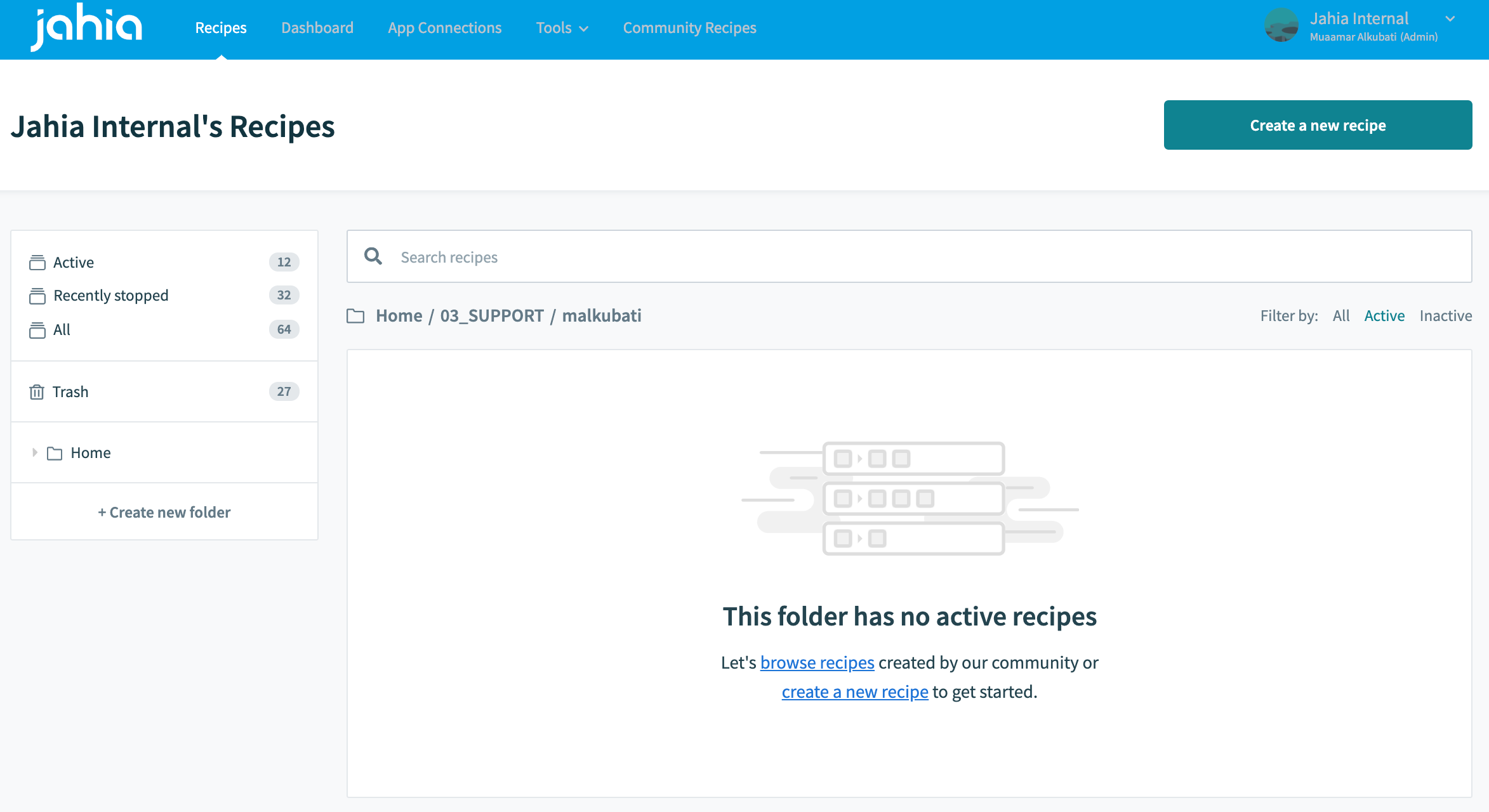This screenshot has height=812, width=1489.
Task: Open Community Recipes in the nav bar
Action: pos(690,28)
